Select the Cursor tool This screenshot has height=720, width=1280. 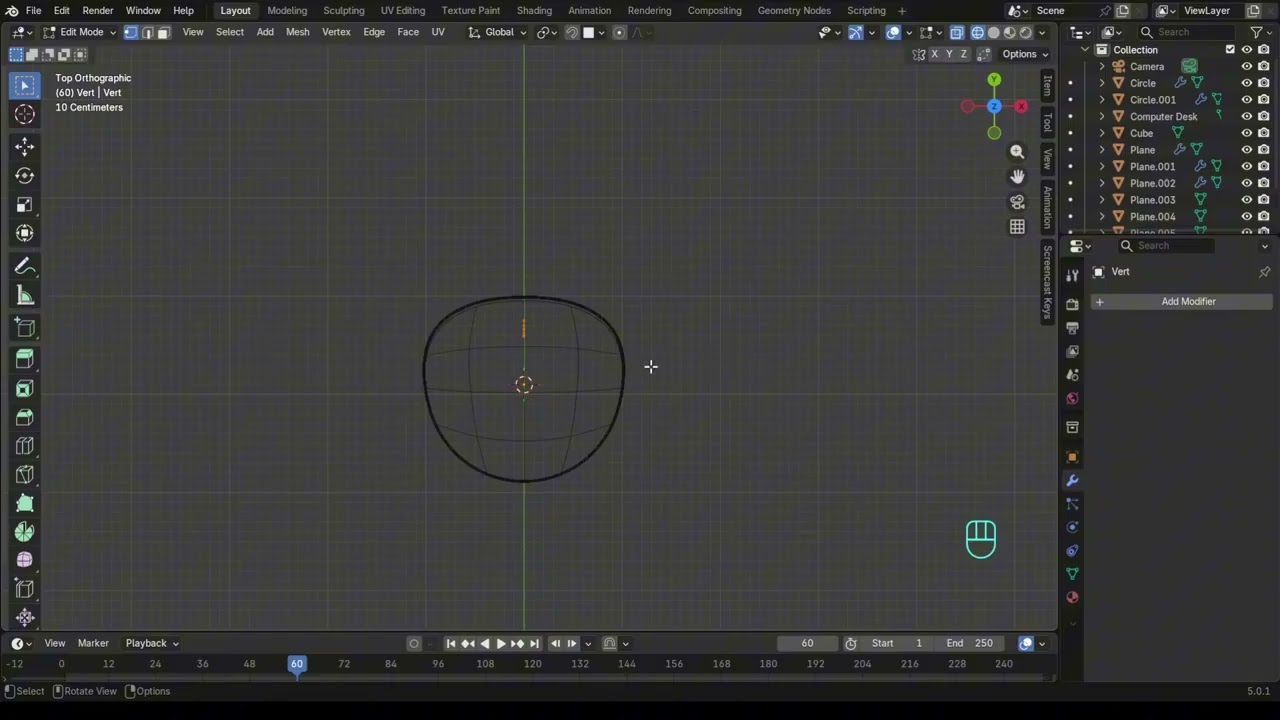(x=25, y=115)
